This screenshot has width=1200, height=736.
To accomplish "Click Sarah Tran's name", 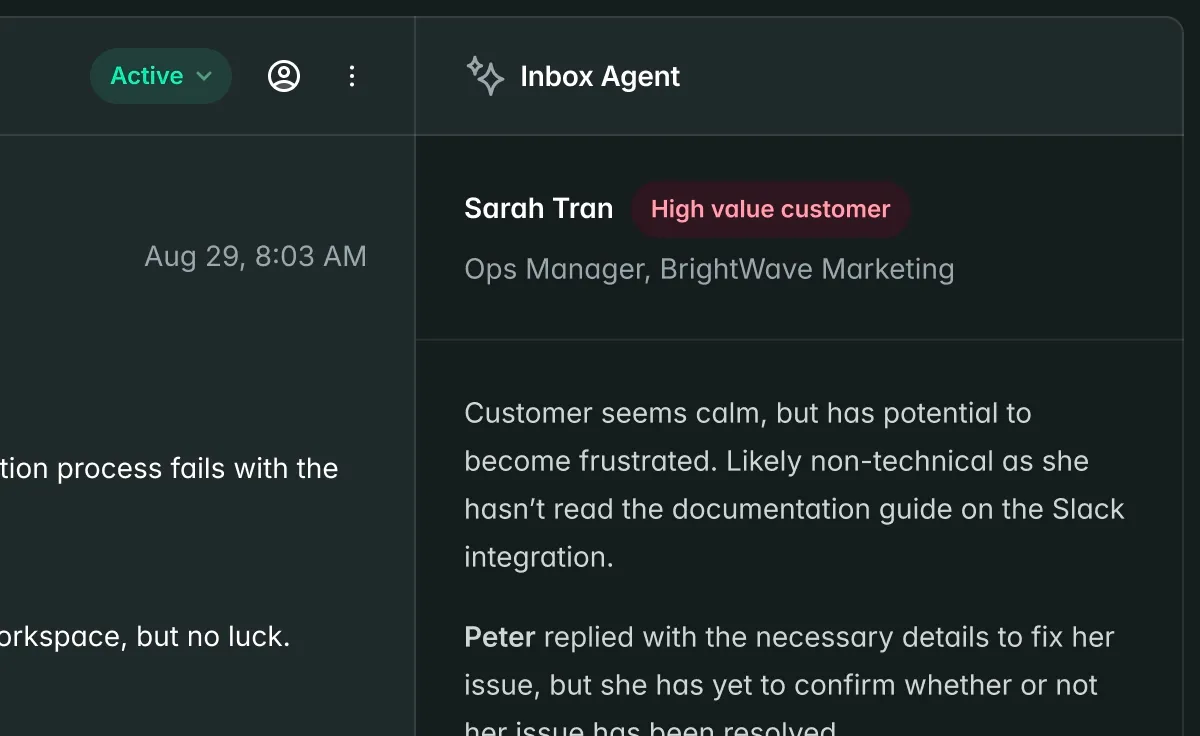I will click(x=538, y=208).
